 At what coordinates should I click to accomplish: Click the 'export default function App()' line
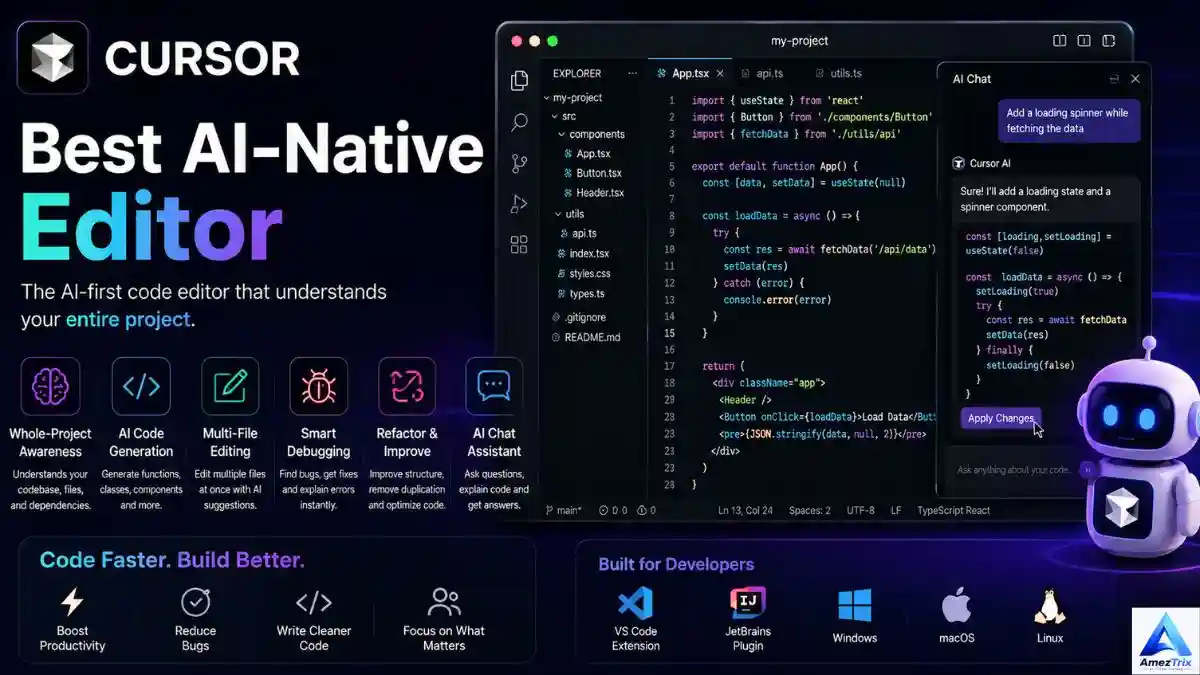click(x=775, y=166)
